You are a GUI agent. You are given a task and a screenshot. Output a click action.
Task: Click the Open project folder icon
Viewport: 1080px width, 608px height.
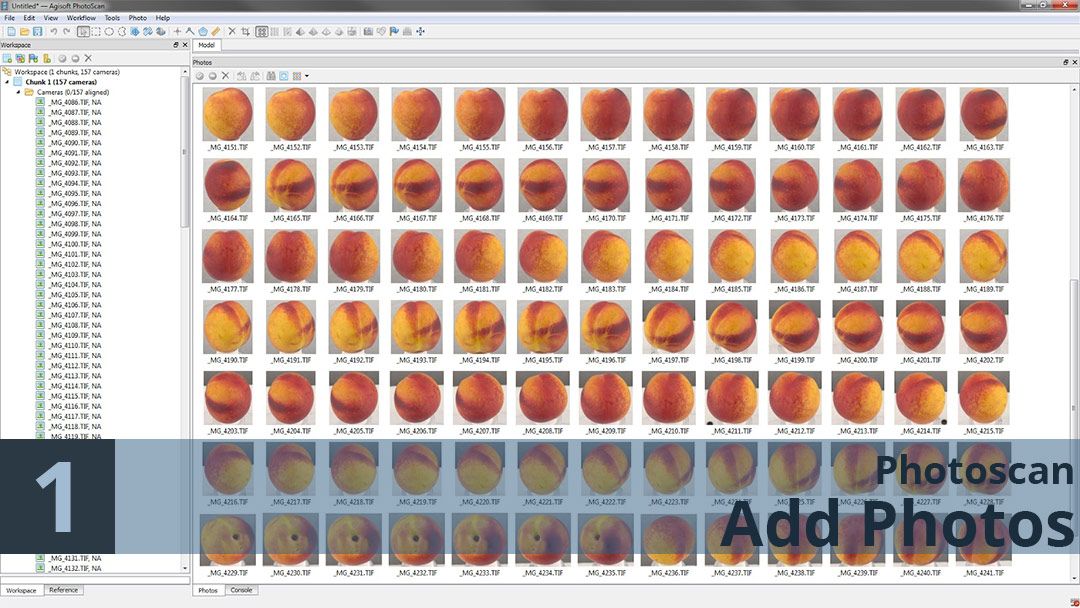[x=24, y=32]
